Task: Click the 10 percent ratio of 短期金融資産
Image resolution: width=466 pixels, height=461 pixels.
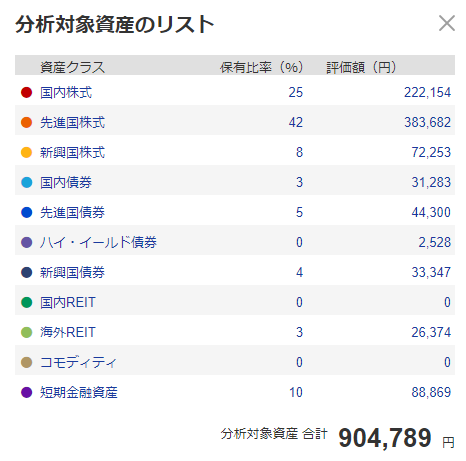Action: [296, 392]
